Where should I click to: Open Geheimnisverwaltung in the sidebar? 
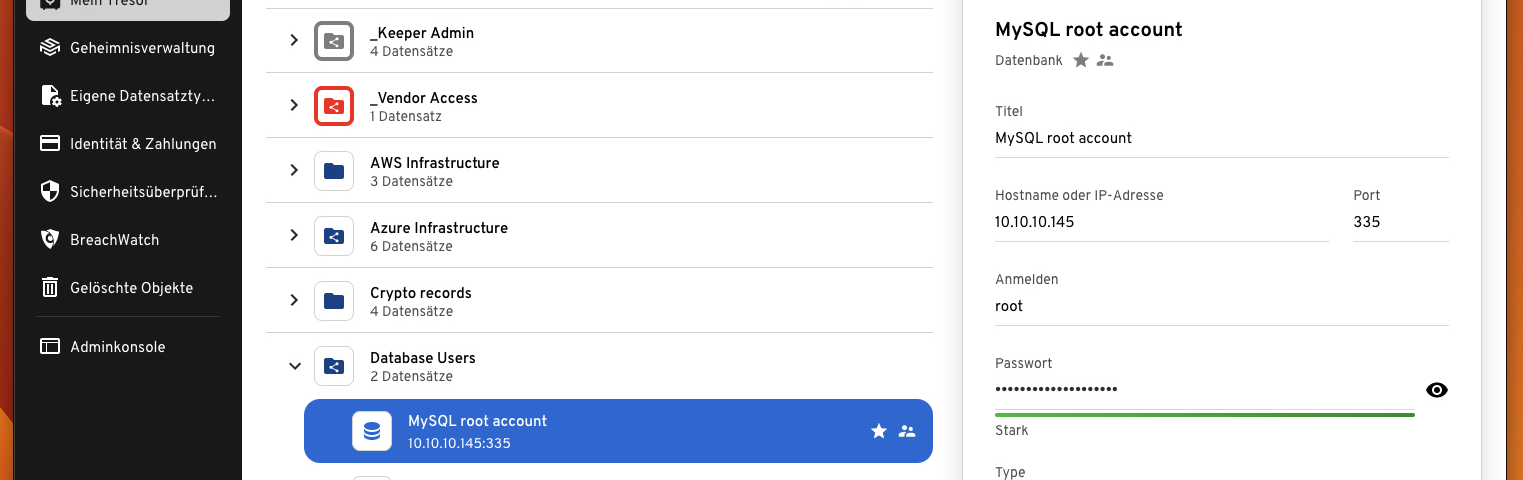(x=142, y=48)
